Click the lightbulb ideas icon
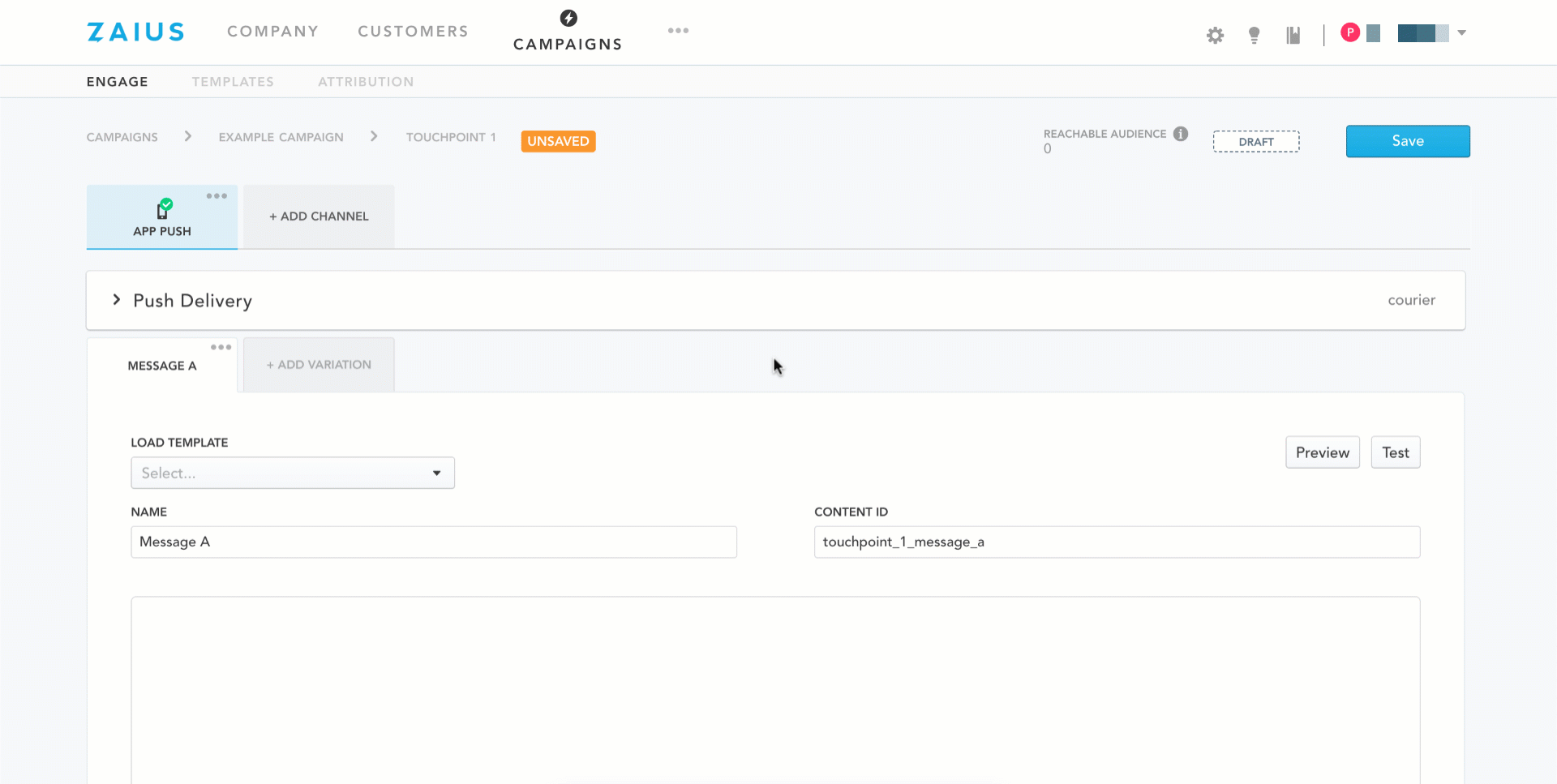The height and width of the screenshot is (784, 1557). pos(1254,35)
